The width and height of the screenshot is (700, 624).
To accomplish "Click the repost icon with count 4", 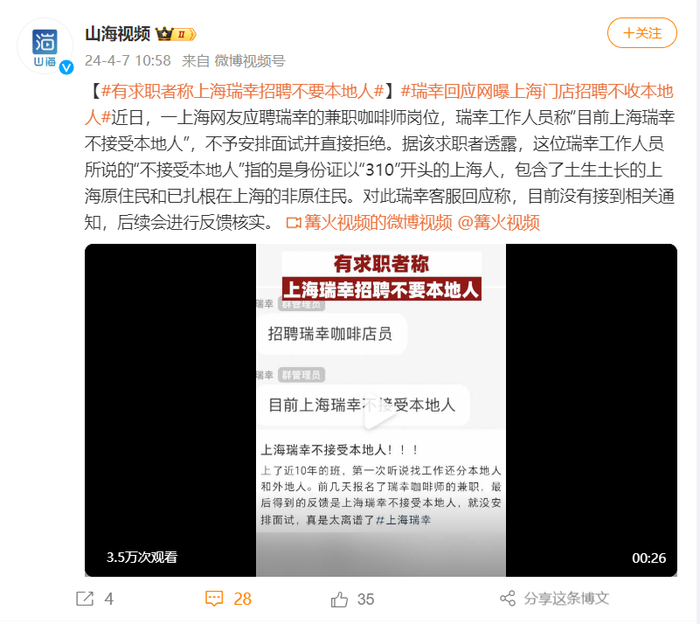I will pyautogui.click(x=85, y=599).
